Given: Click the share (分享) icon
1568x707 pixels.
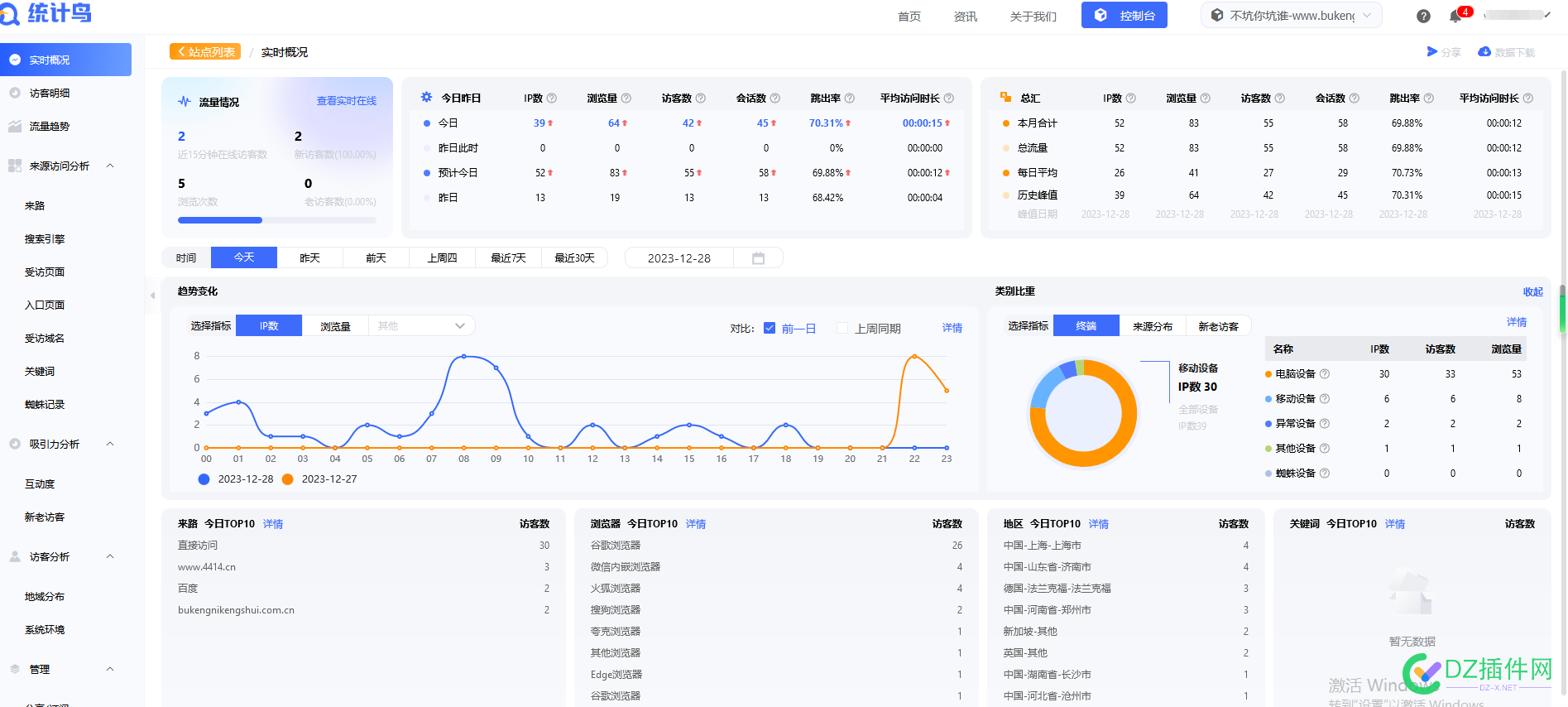Looking at the screenshot, I should [x=1432, y=51].
